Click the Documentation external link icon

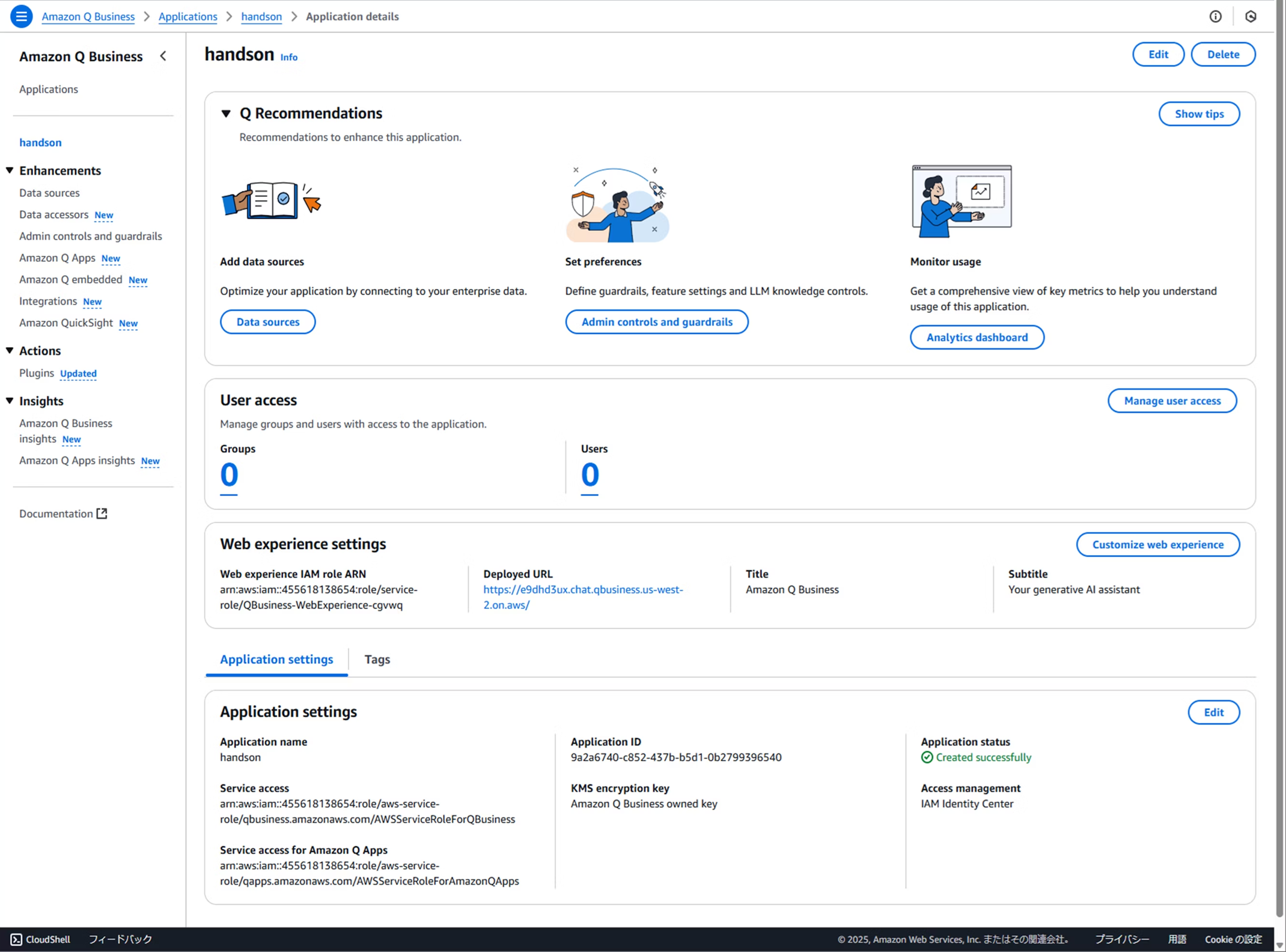[x=102, y=513]
